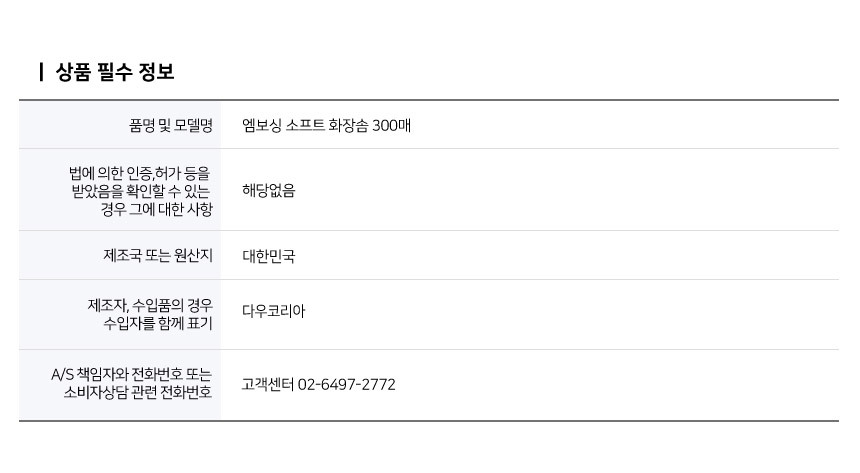Click the '소비자상담 관련 전화번호' label line
The width and height of the screenshot is (860, 473).
coord(138,393)
